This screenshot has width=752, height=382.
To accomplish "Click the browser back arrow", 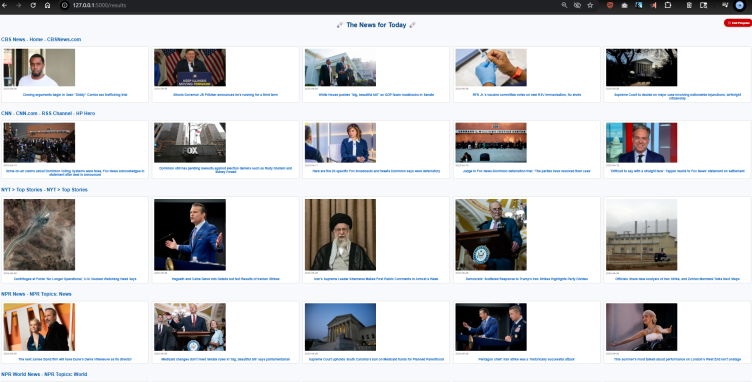I will 5,5.
